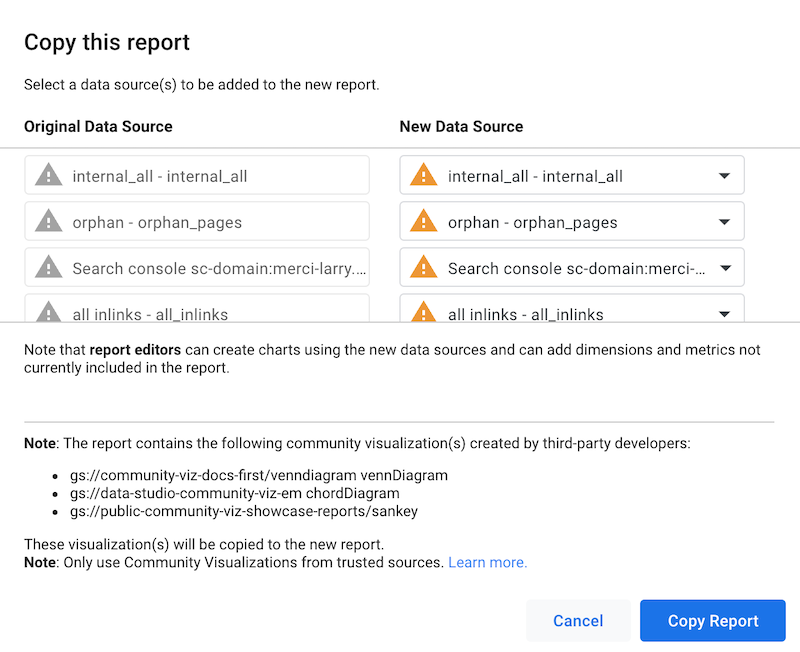Click orange warning icon for new all_inlinks source
Screen dimensions: 800x652
pos(424,312)
